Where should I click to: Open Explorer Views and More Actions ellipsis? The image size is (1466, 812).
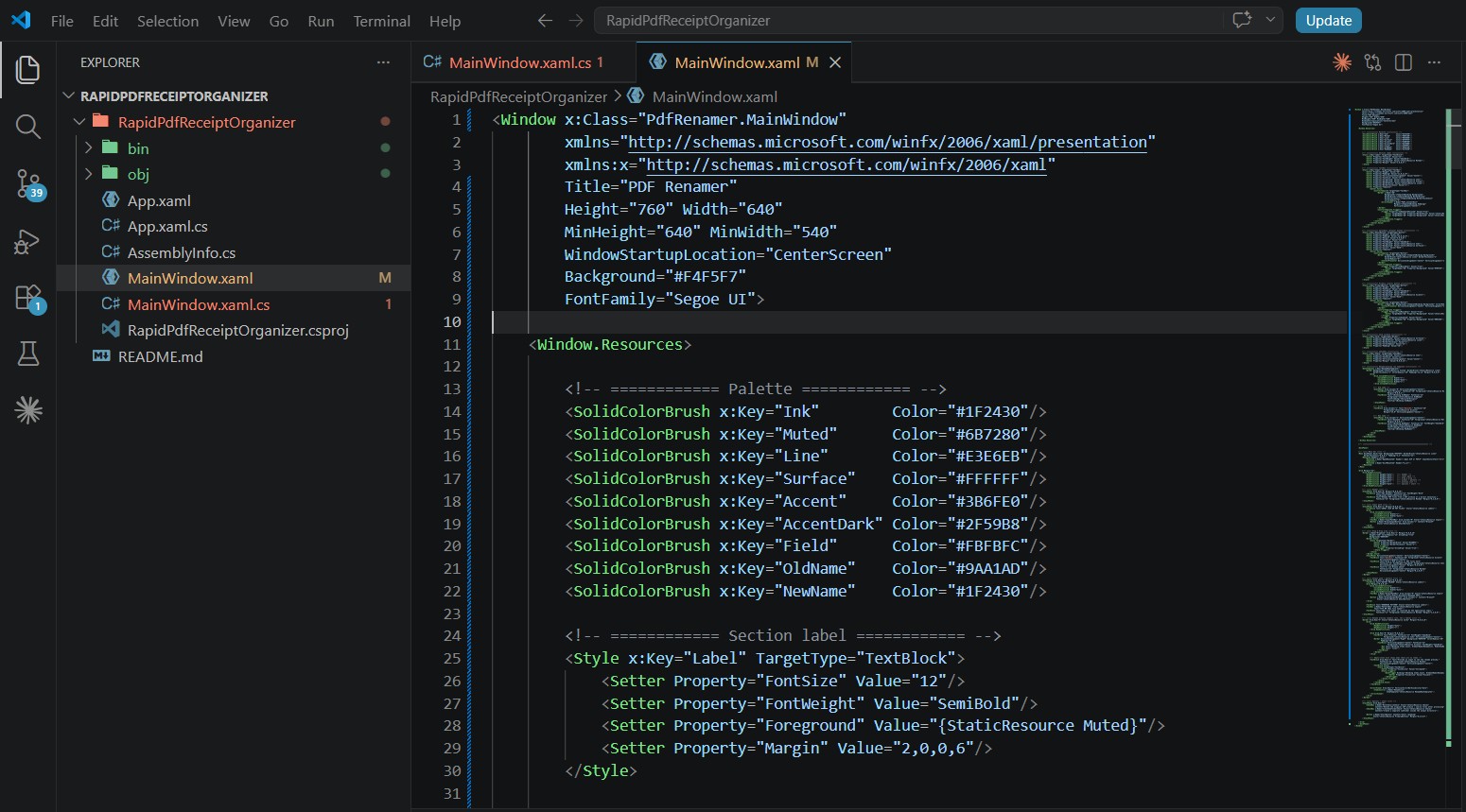point(383,62)
